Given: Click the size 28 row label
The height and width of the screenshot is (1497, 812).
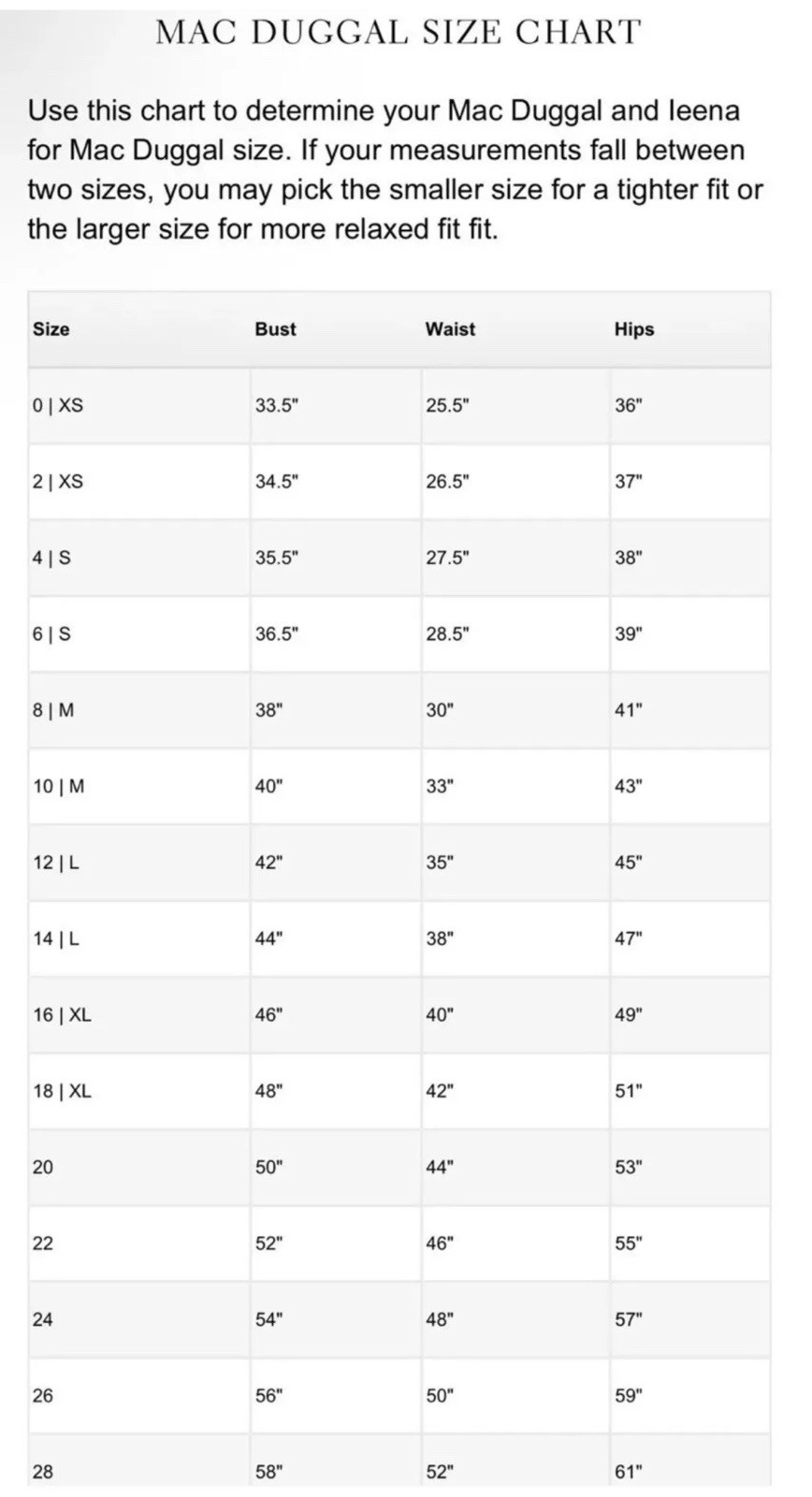Looking at the screenshot, I should [x=43, y=1472].
